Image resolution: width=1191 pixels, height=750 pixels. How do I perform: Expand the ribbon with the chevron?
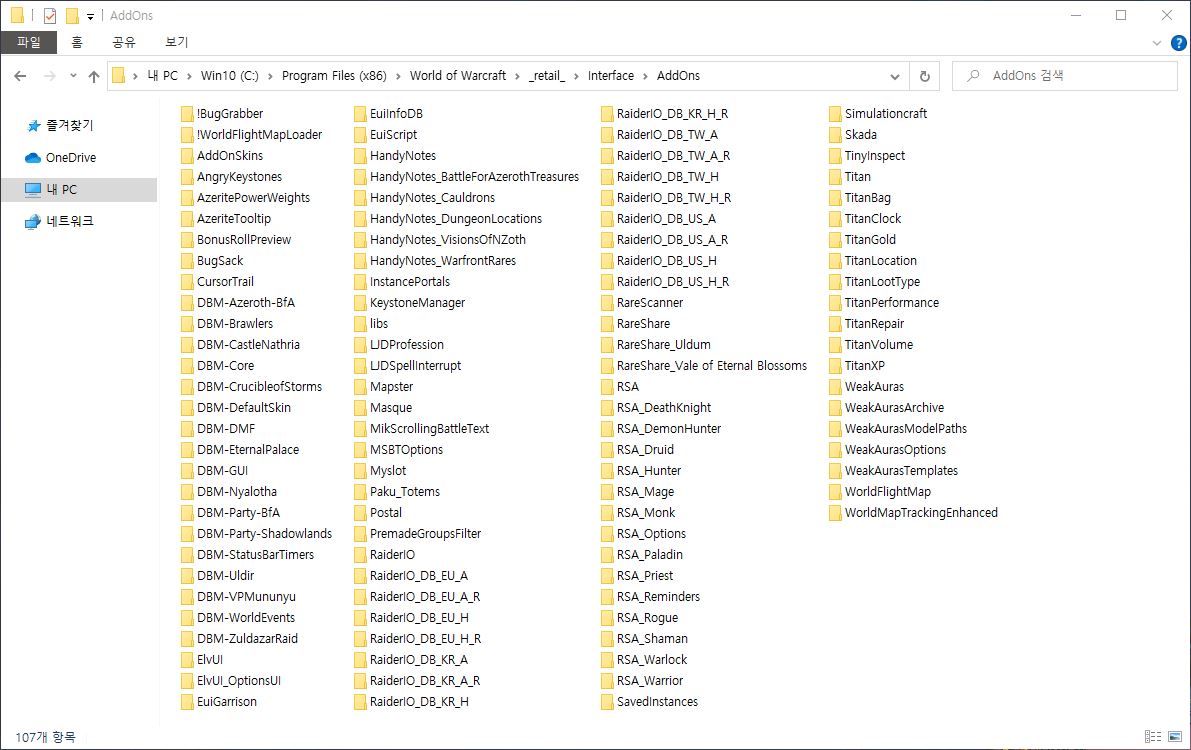[1157, 43]
